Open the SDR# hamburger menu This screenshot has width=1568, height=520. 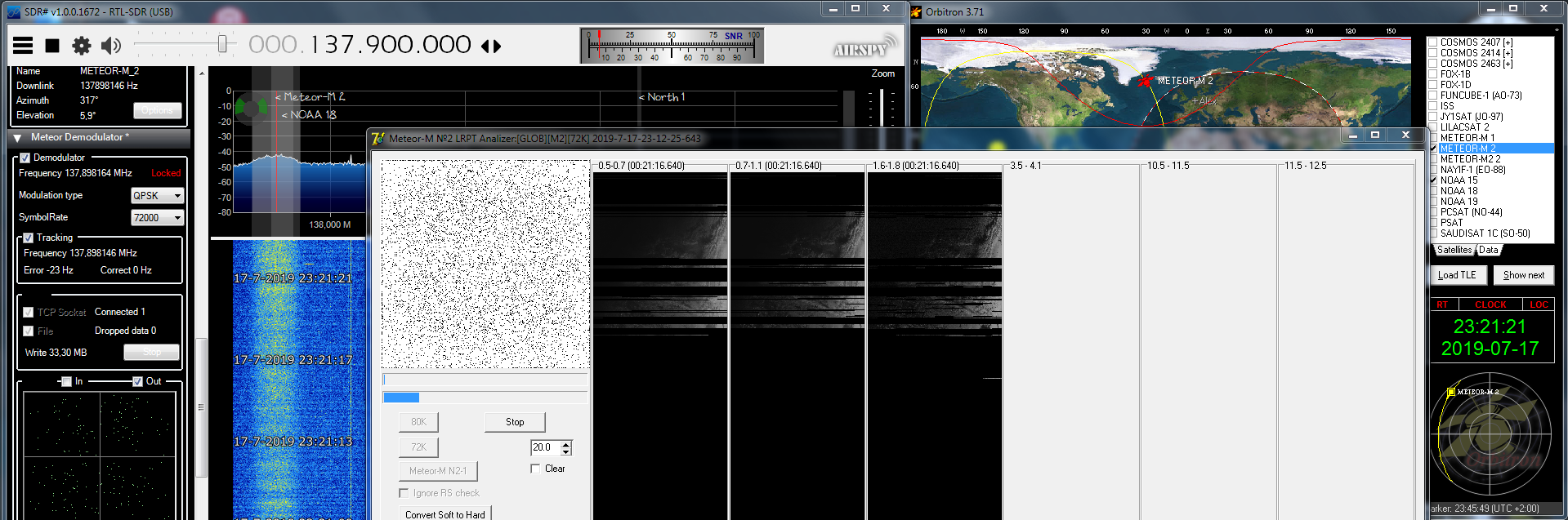click(23, 46)
